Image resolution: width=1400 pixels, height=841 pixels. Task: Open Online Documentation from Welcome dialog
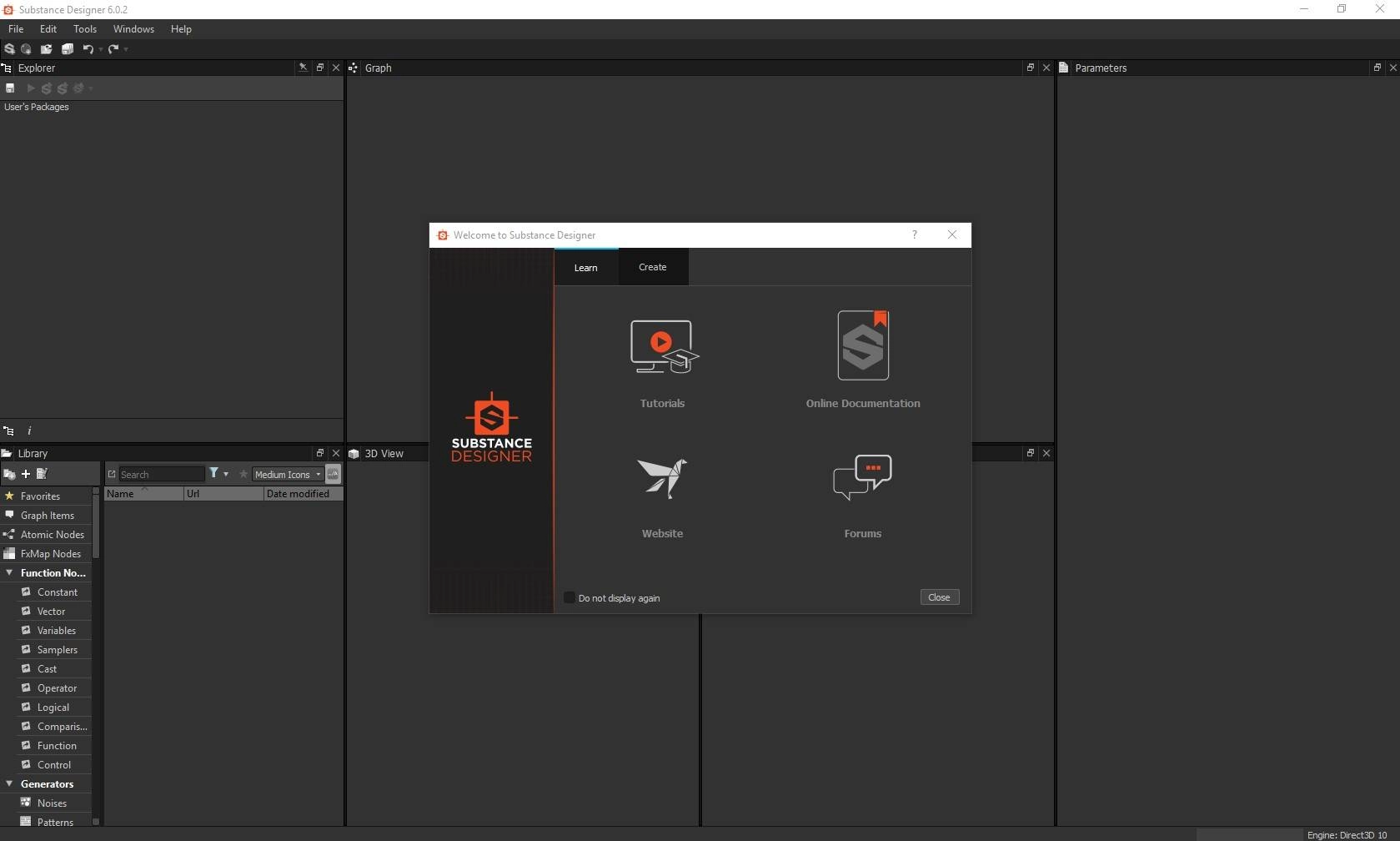[863, 360]
